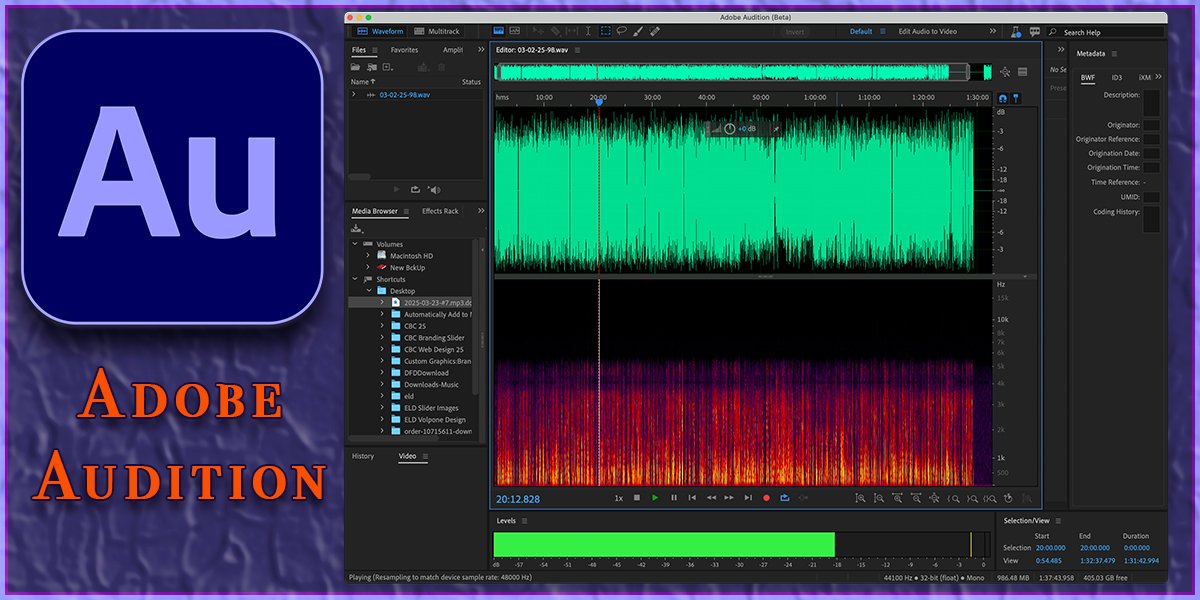The height and width of the screenshot is (600, 1200).
Task: Choose the Edit Audio to Video workspace
Action: (x=927, y=32)
